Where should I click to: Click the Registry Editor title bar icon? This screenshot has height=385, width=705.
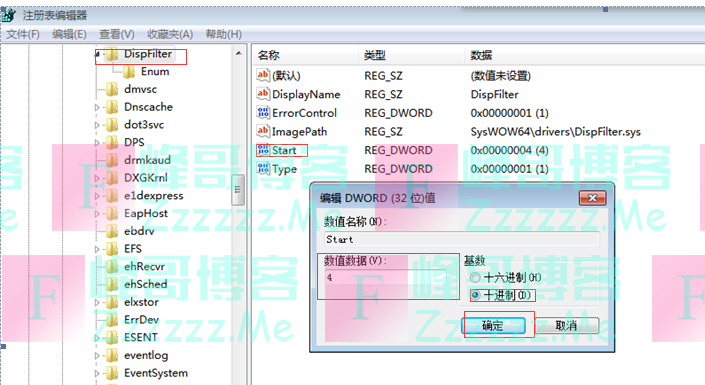point(9,16)
